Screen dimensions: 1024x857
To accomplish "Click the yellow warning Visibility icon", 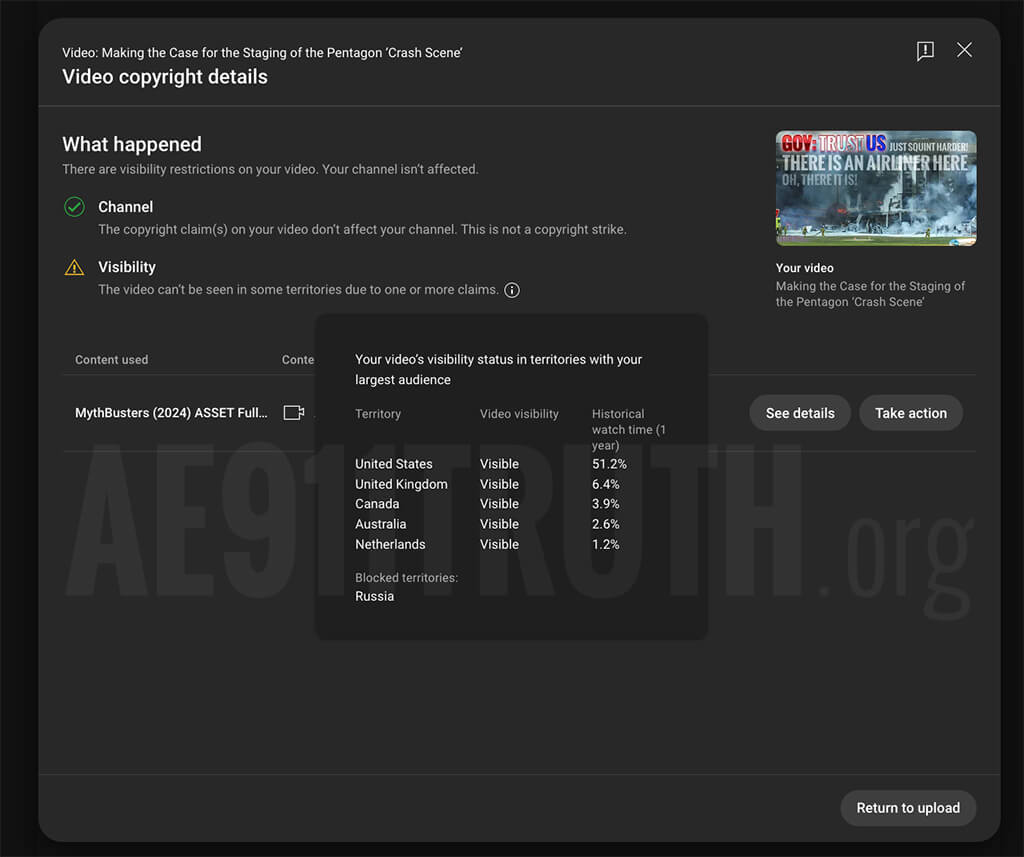I will coord(74,267).
